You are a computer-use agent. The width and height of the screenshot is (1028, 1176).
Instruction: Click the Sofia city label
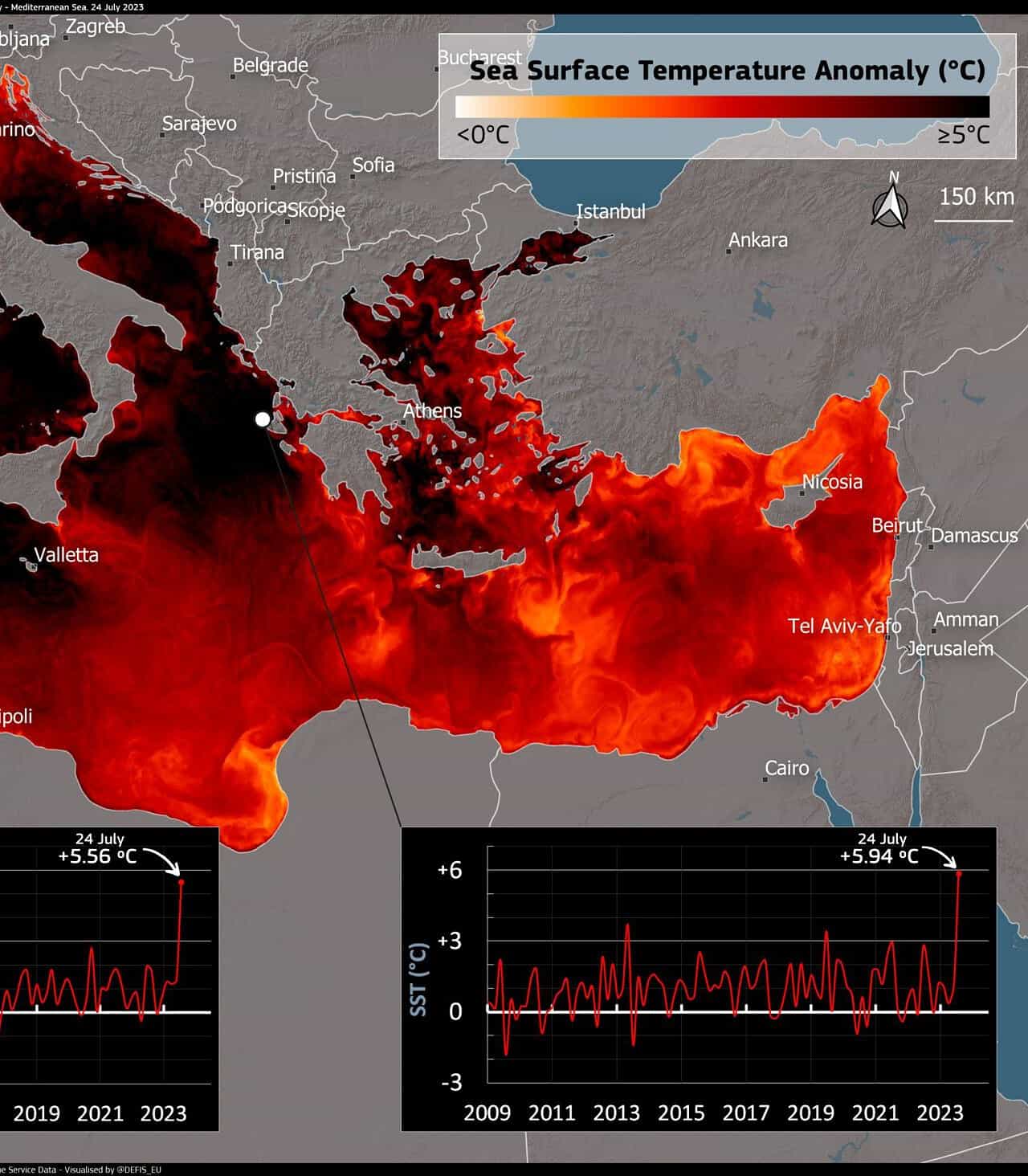[373, 165]
